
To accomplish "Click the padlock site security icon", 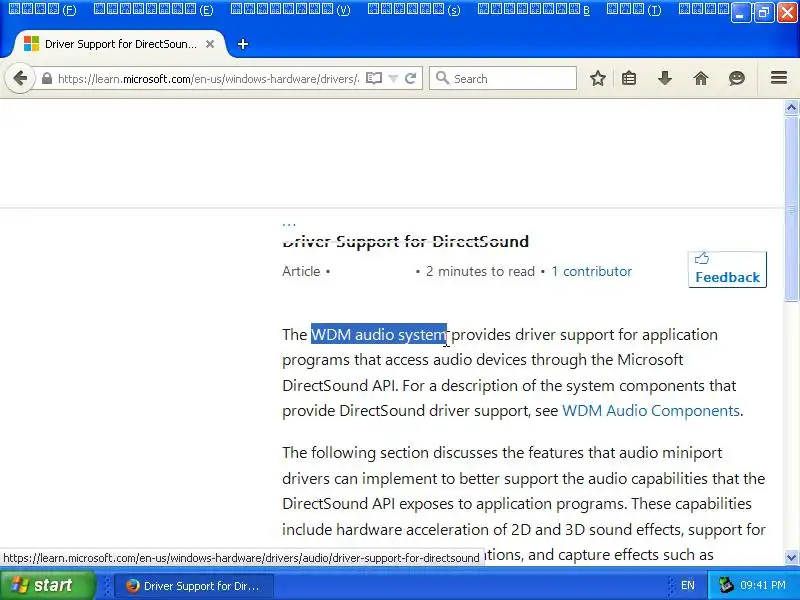I will pos(47,79).
